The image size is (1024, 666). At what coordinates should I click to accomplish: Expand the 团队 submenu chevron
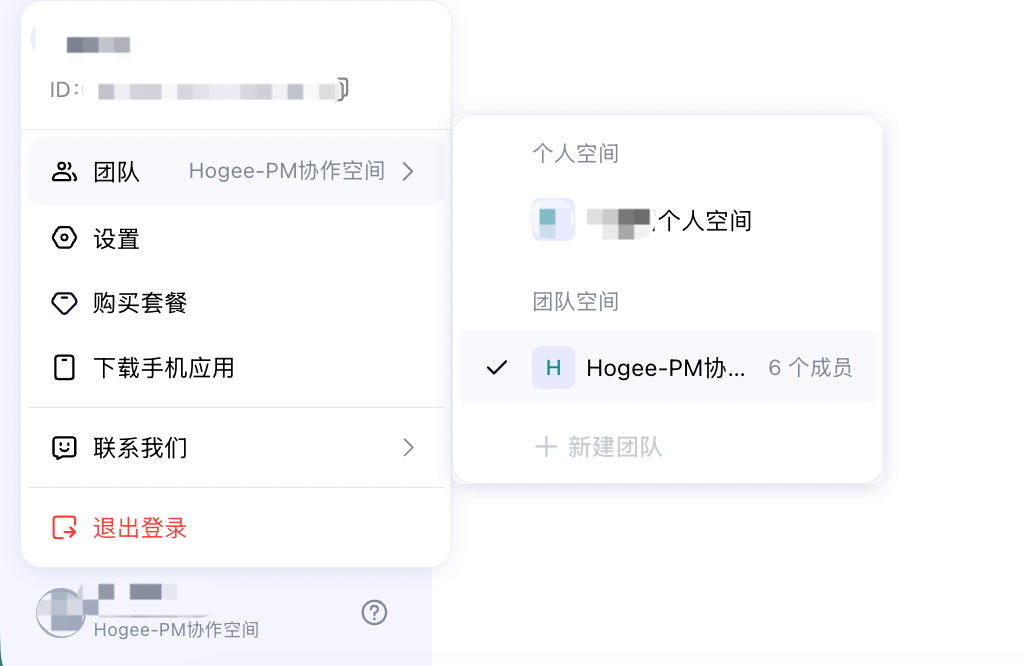(x=409, y=172)
